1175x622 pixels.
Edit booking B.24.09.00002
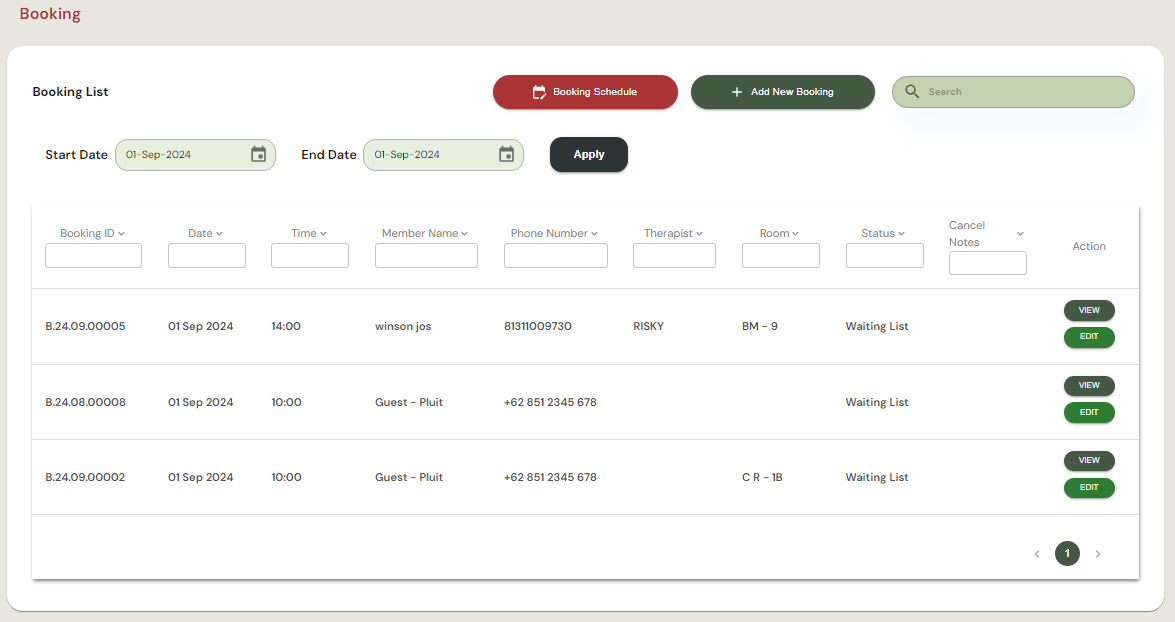tap(1089, 488)
